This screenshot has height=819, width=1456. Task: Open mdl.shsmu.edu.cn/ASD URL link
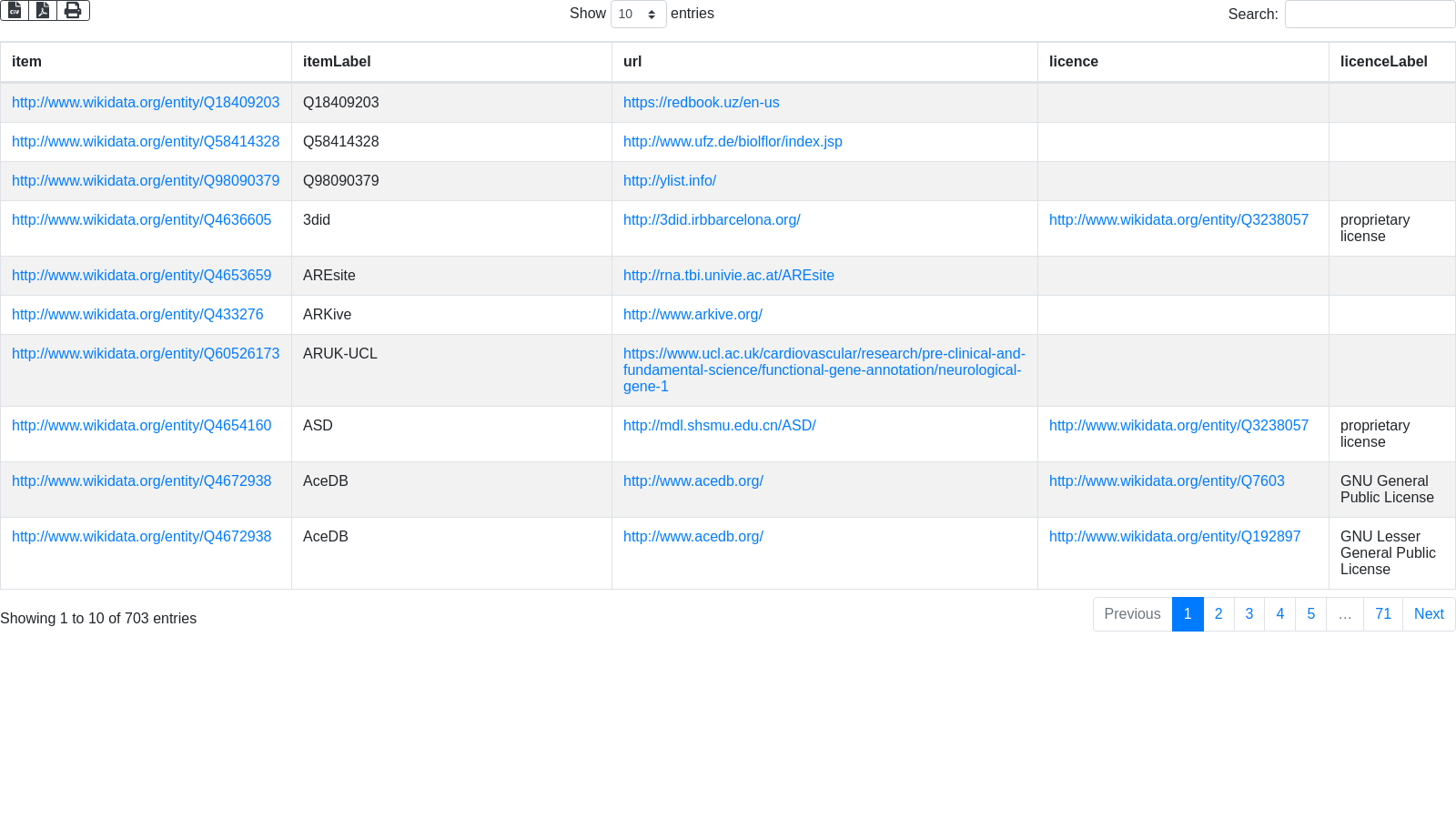719,426
